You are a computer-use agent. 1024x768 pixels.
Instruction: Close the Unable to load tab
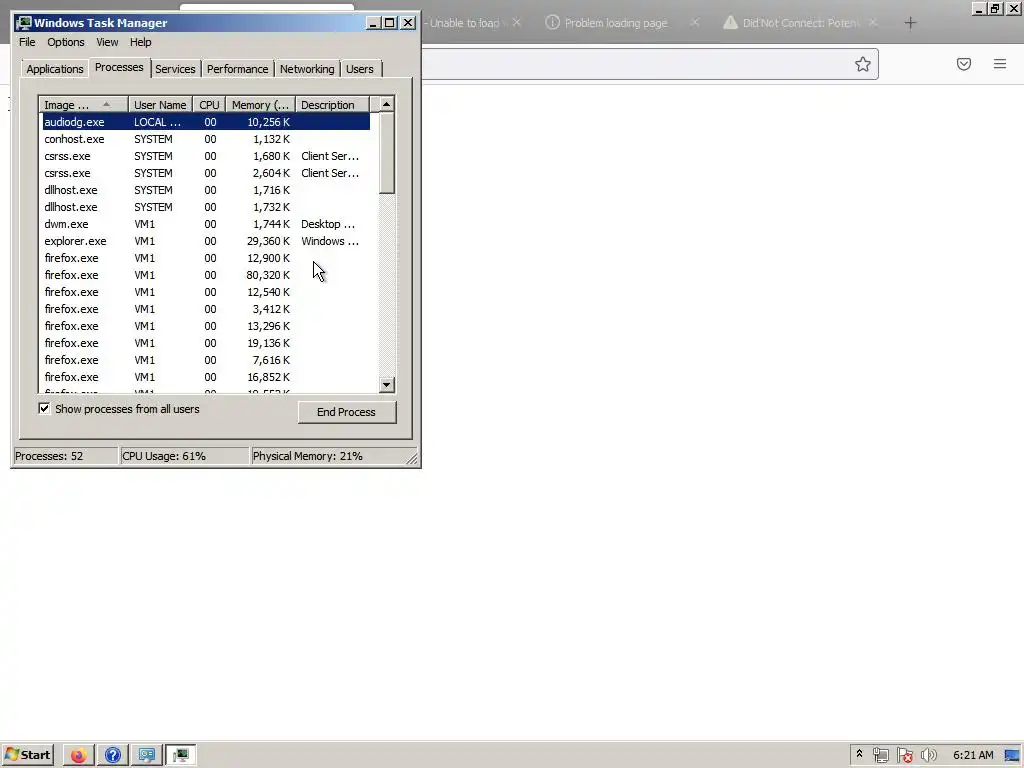pos(517,22)
